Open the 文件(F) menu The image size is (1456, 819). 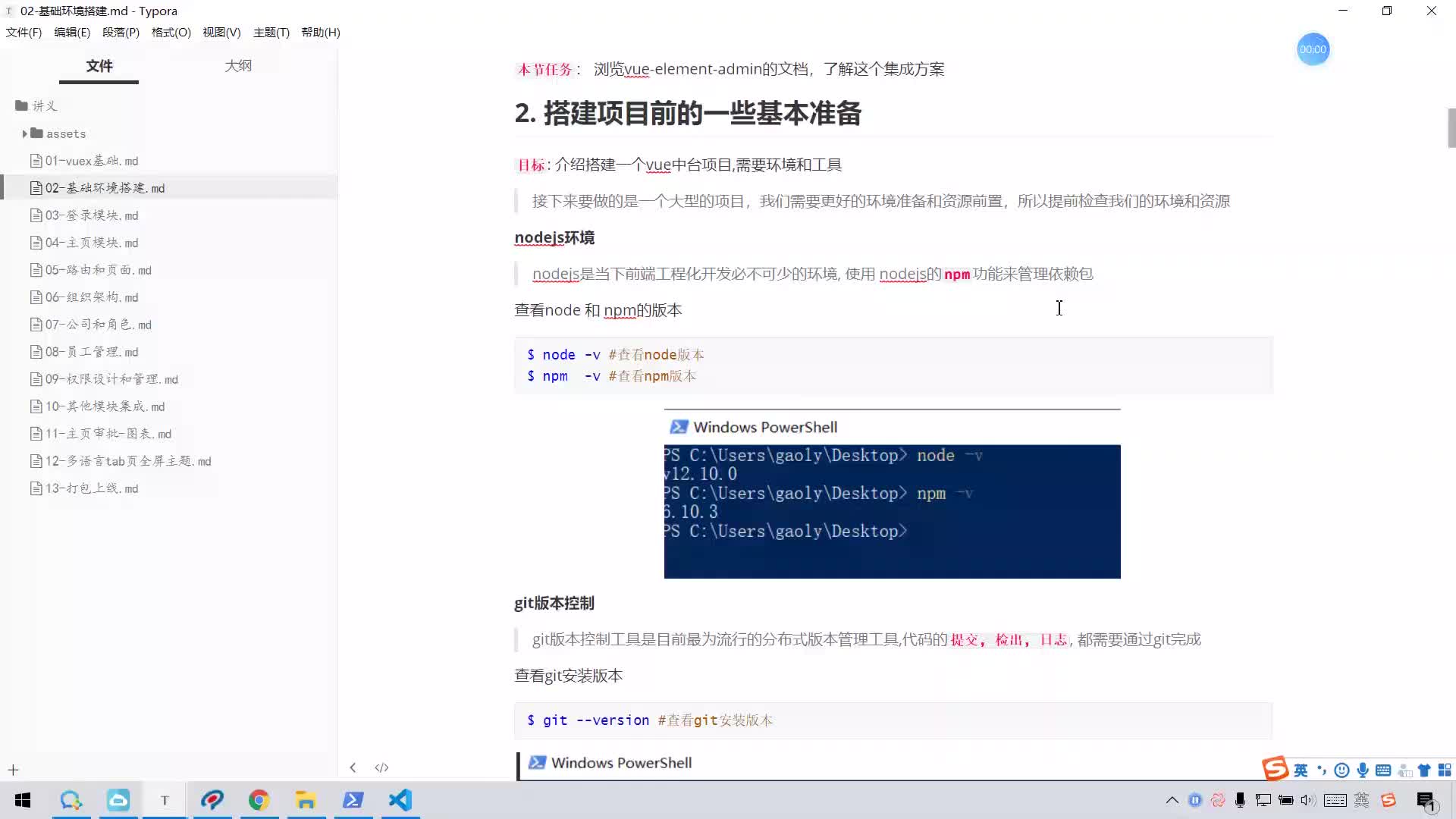point(24,32)
